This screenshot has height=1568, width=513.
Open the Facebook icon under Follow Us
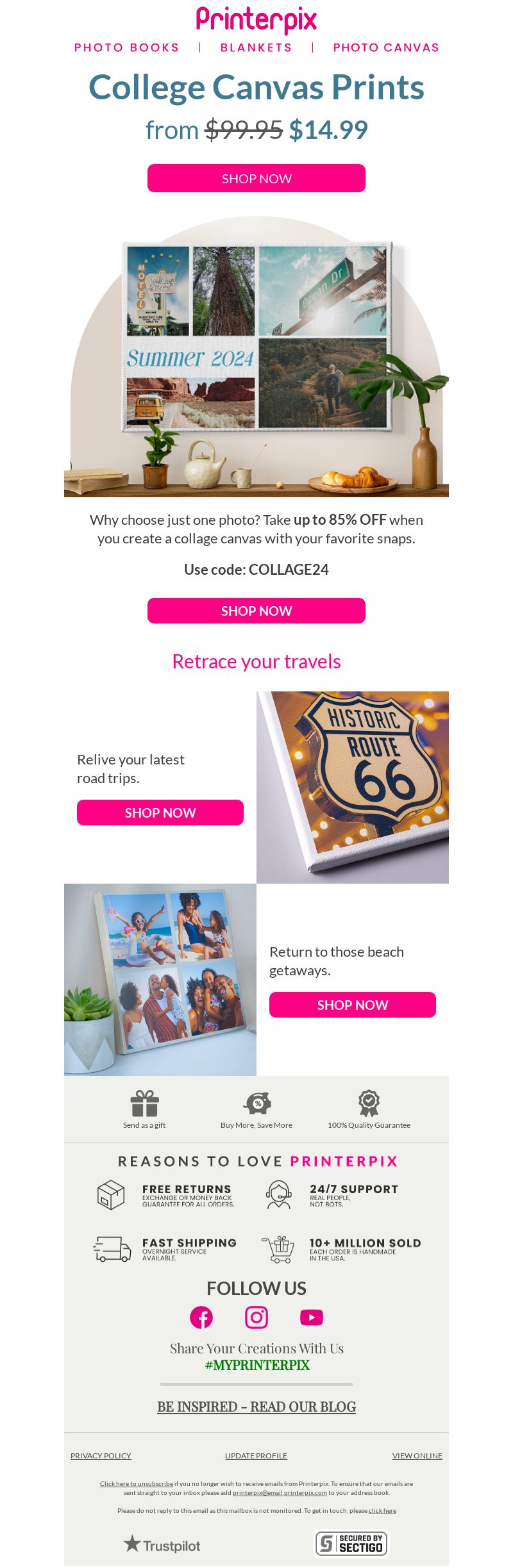[x=201, y=1317]
